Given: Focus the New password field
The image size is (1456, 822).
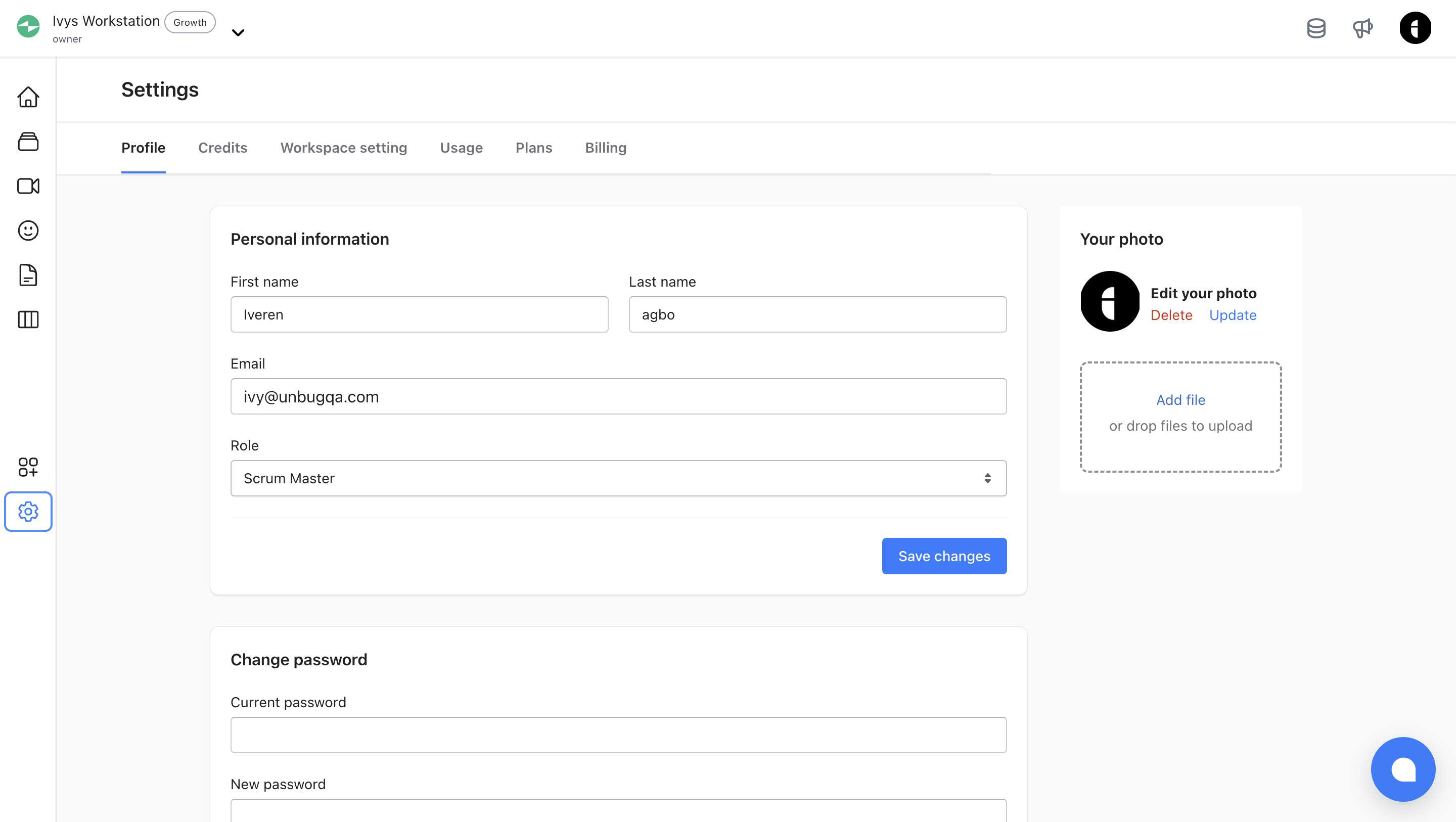Looking at the screenshot, I should coord(618,810).
